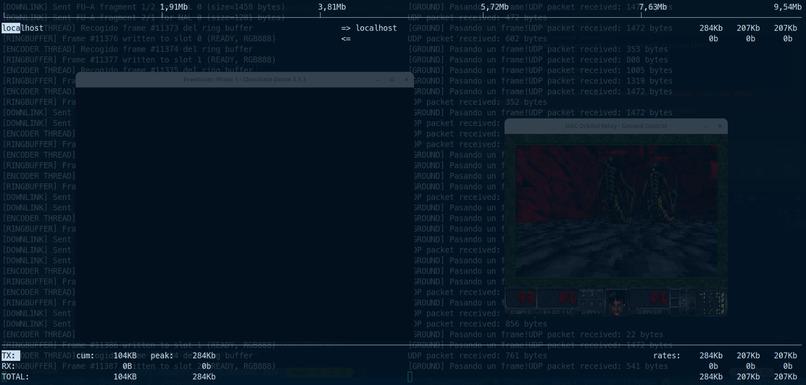Focus the Ground Station title bar
806x385 pixels.
pos(616,126)
